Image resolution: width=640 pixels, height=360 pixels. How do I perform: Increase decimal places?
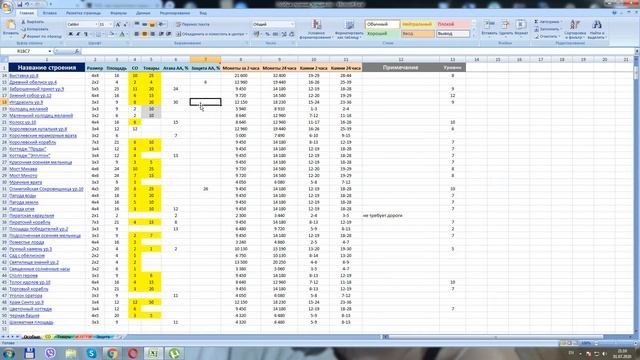284,34
